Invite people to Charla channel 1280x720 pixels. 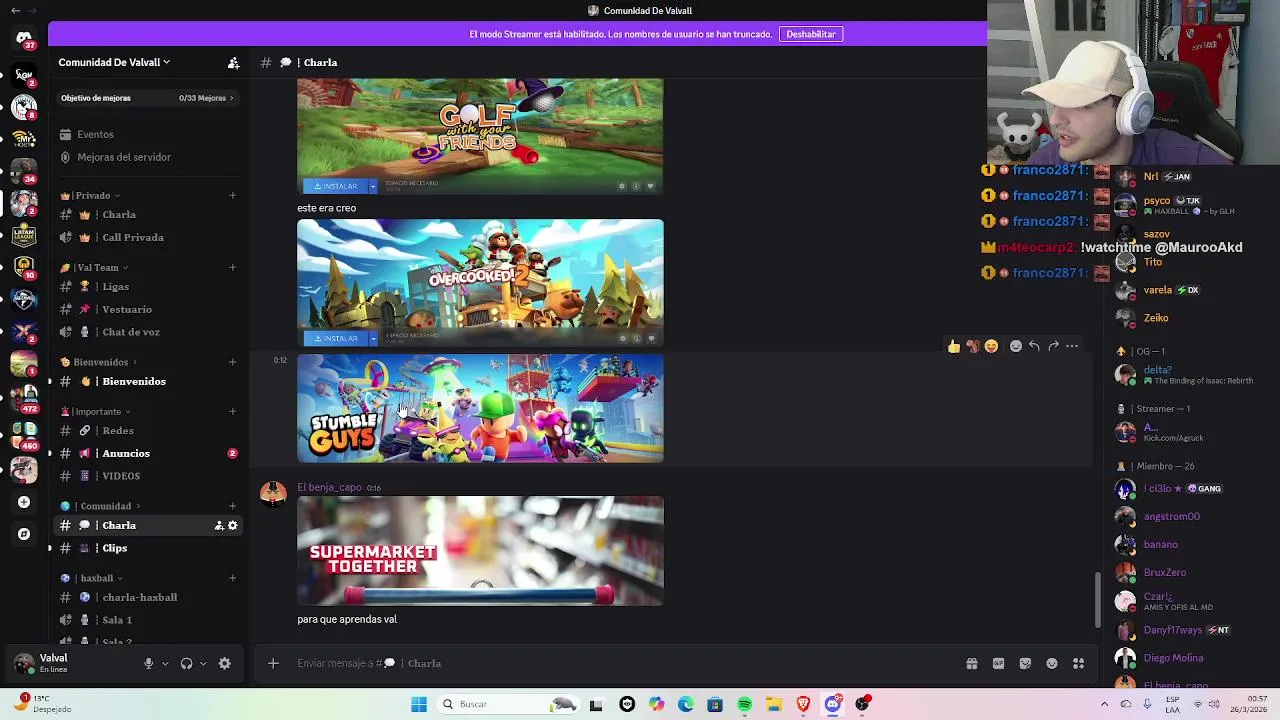219,525
